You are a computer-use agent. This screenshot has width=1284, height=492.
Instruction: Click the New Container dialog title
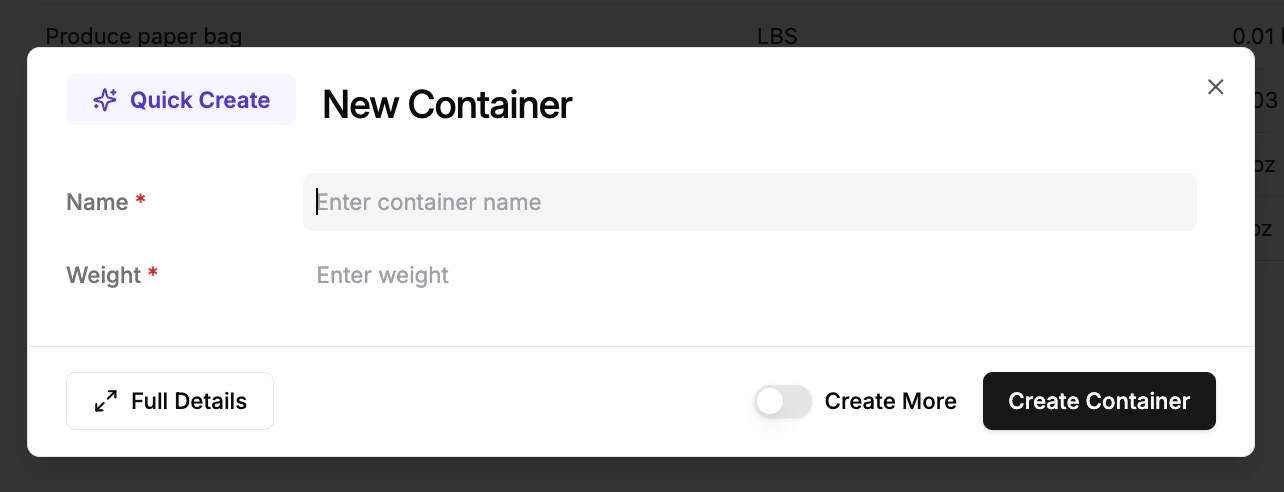pyautogui.click(x=447, y=105)
